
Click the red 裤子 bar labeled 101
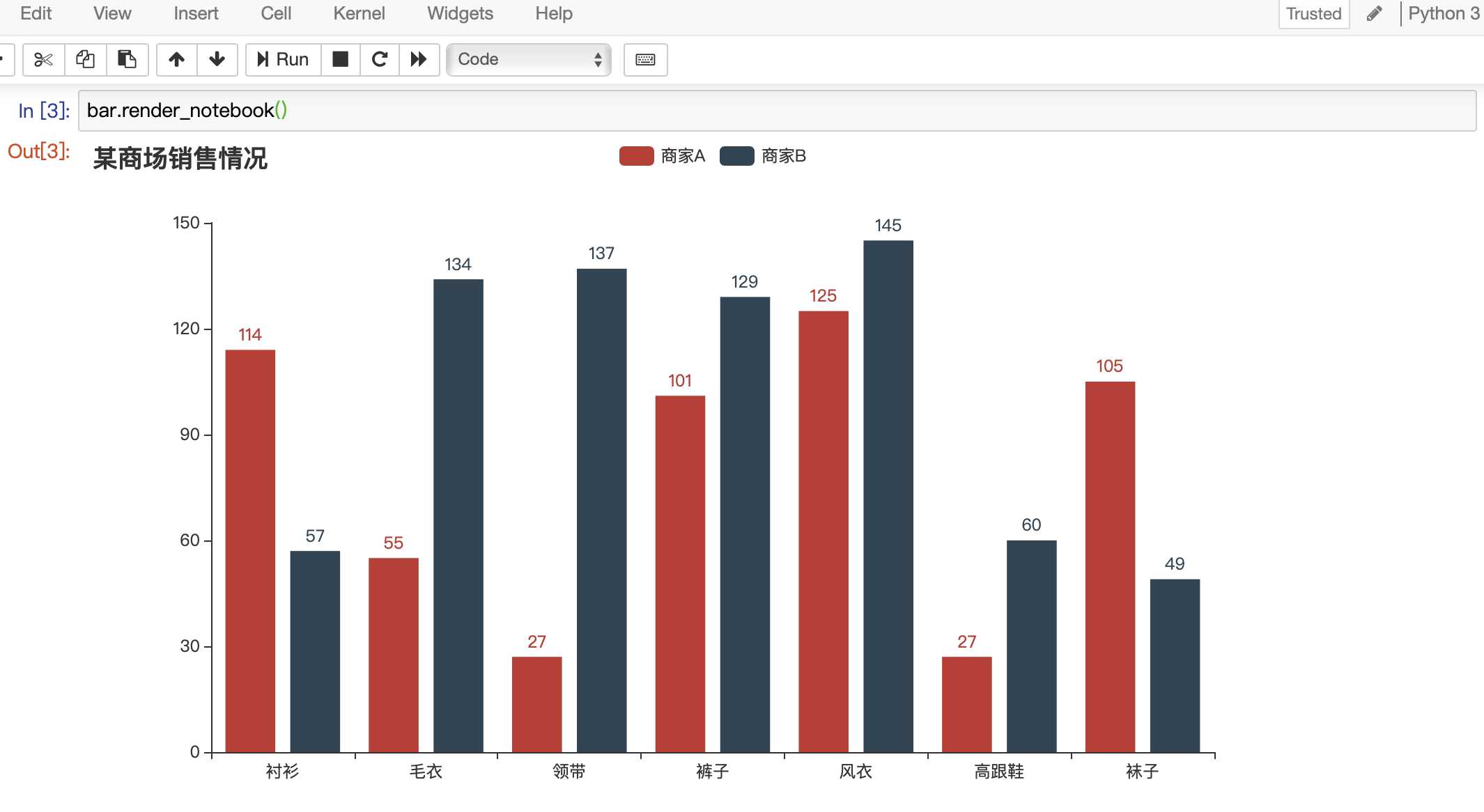680,574
